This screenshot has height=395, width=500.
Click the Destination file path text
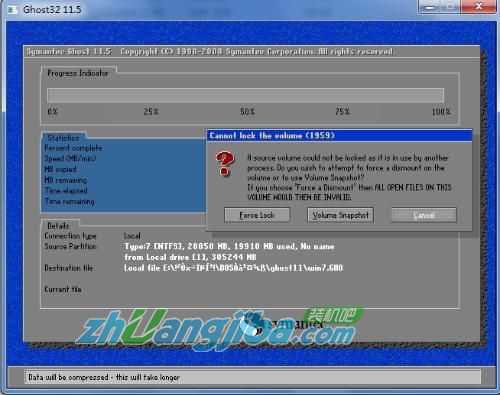[x=233, y=268]
